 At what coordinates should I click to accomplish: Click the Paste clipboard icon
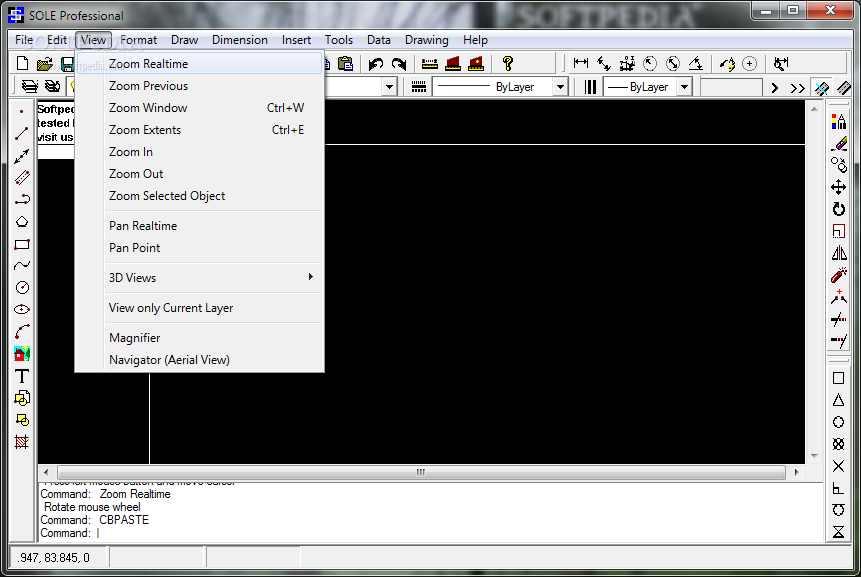pos(345,64)
